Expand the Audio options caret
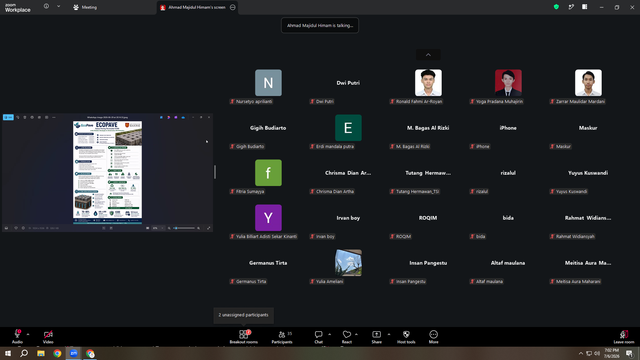Viewport: 640px width, 360px height. [28, 334]
